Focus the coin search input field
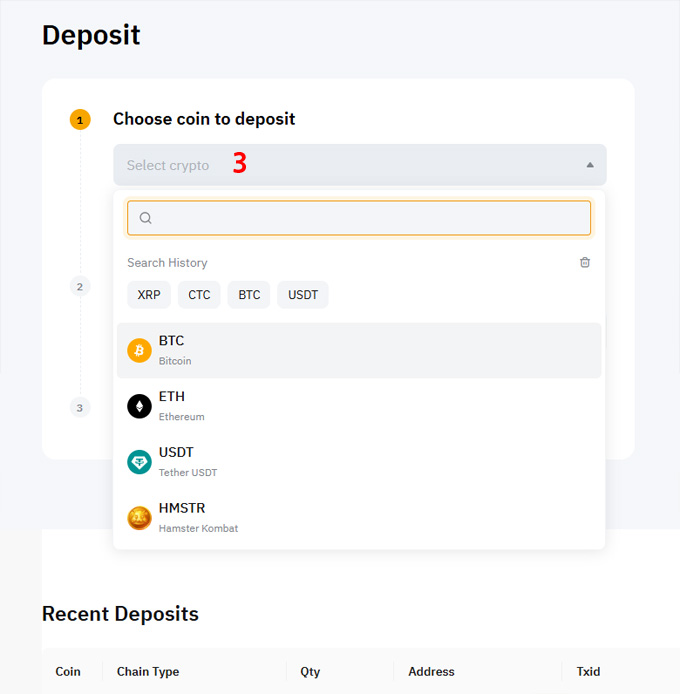This screenshot has height=694, width=680. click(359, 218)
